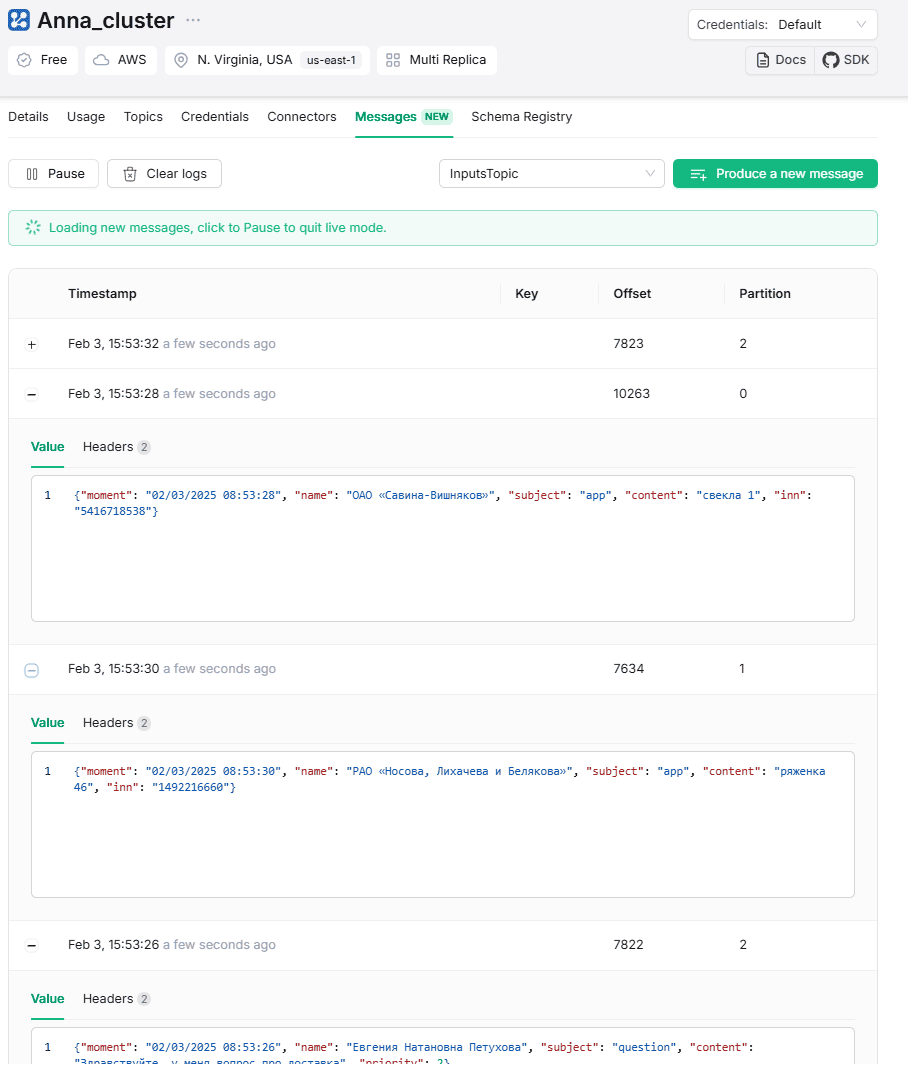Open Headers tab for offset 10263 message
Screen dimensions: 908x1080
coord(116,447)
